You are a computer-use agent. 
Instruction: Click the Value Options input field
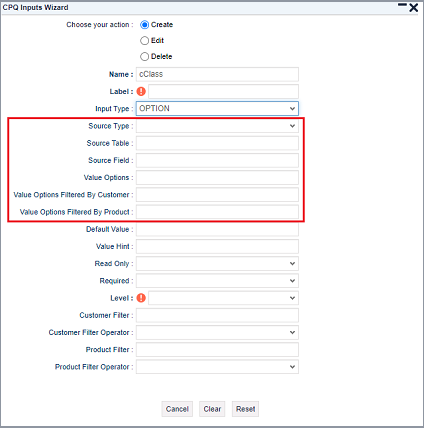217,178
